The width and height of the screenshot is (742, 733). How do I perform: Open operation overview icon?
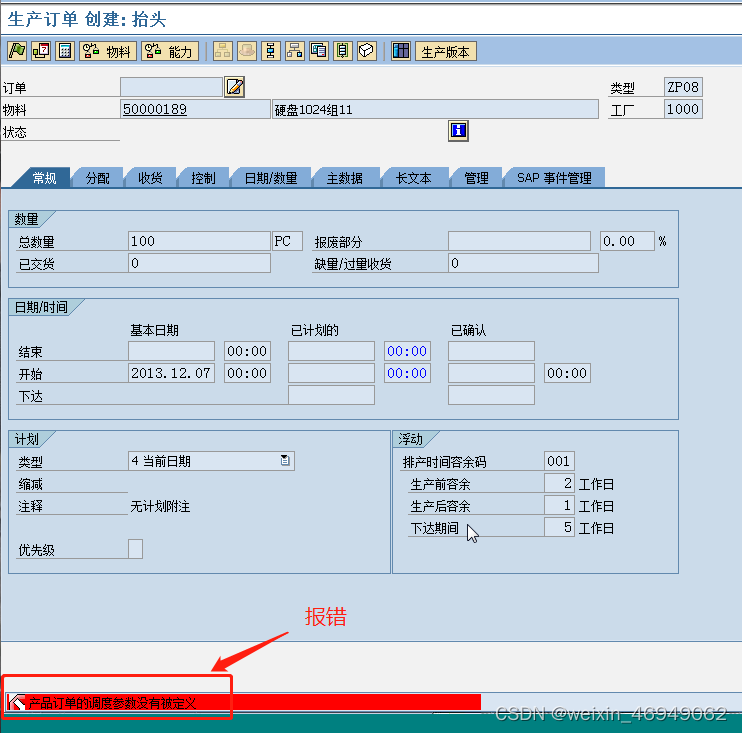point(271,51)
